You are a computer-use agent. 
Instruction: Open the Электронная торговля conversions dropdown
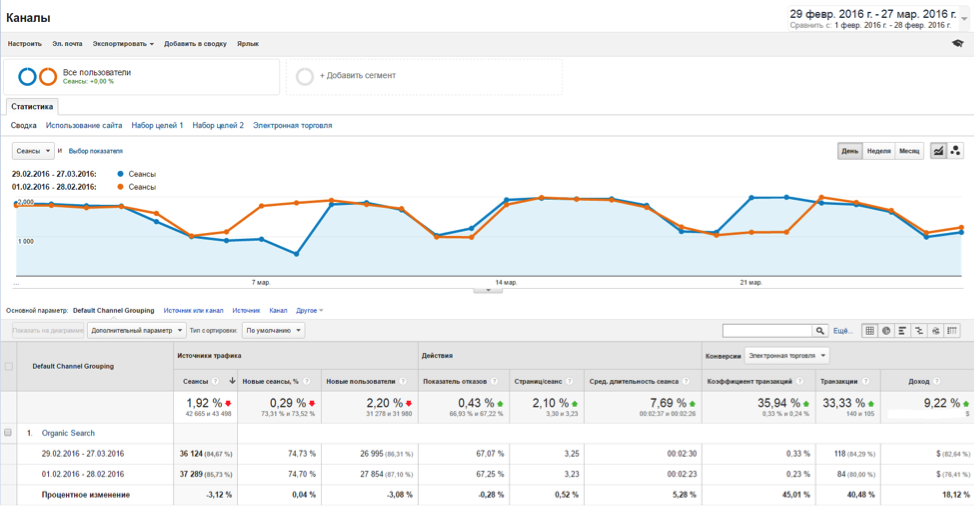(787, 356)
